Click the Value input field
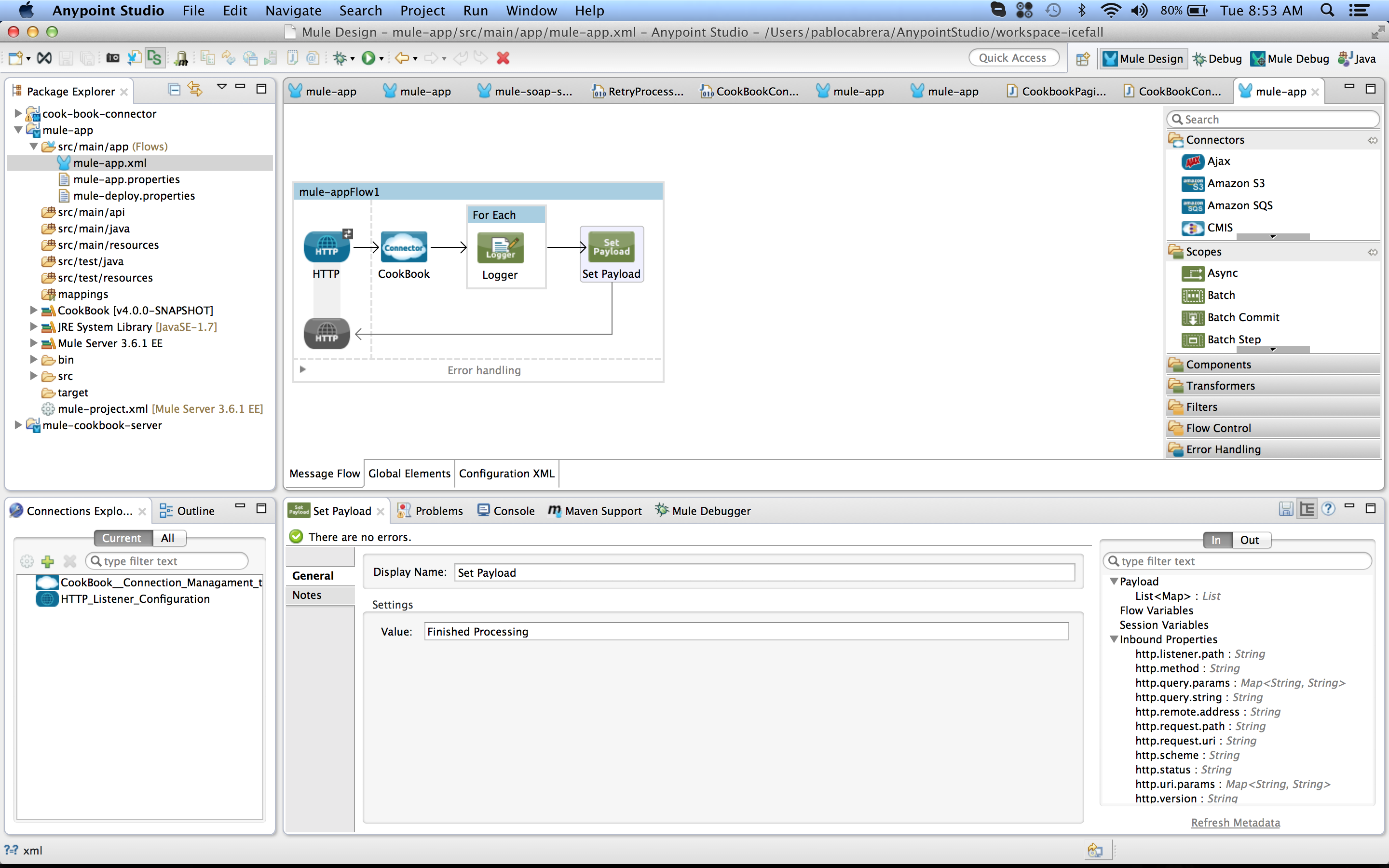Viewport: 1389px width, 868px height. pyautogui.click(x=746, y=632)
